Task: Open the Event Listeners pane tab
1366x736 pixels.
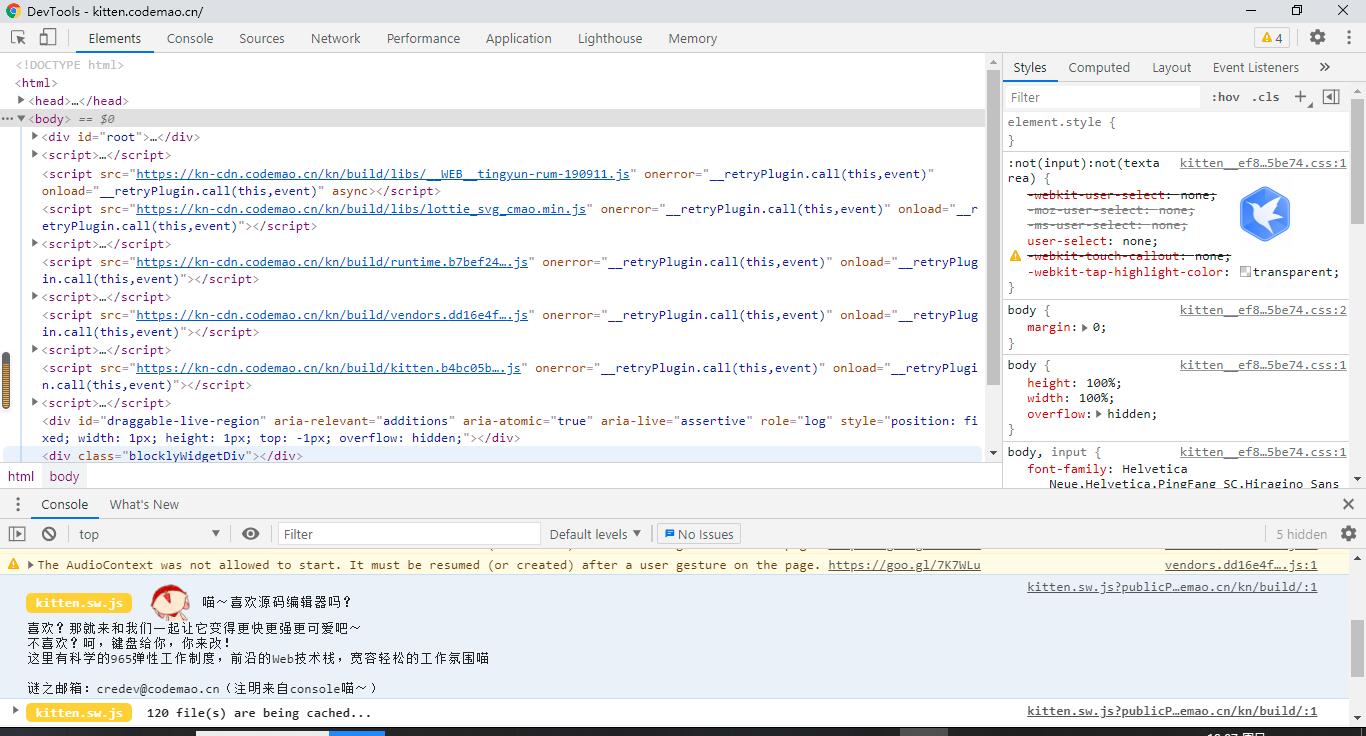Action: [1256, 67]
